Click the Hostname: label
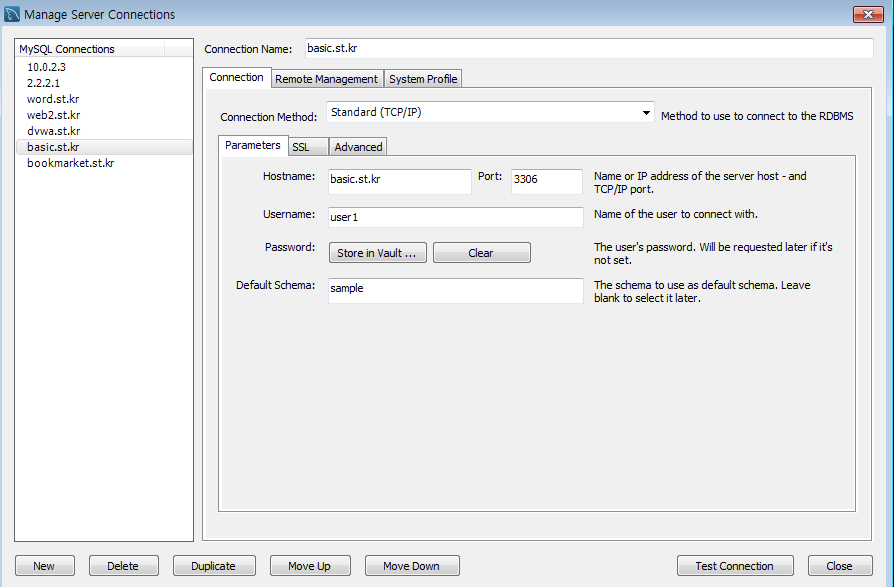Screen dimensions: 894x587 click(x=288, y=177)
